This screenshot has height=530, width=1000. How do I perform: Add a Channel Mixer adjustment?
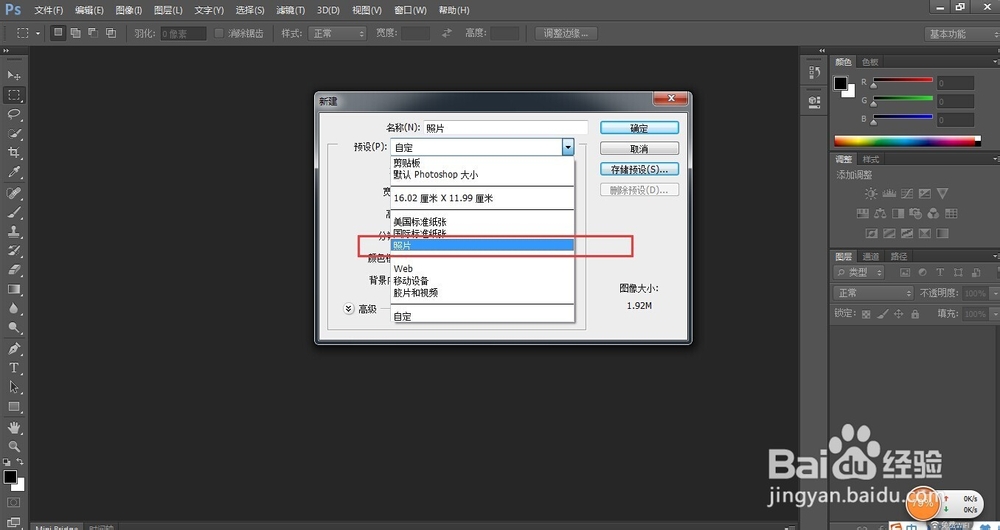click(x=933, y=214)
